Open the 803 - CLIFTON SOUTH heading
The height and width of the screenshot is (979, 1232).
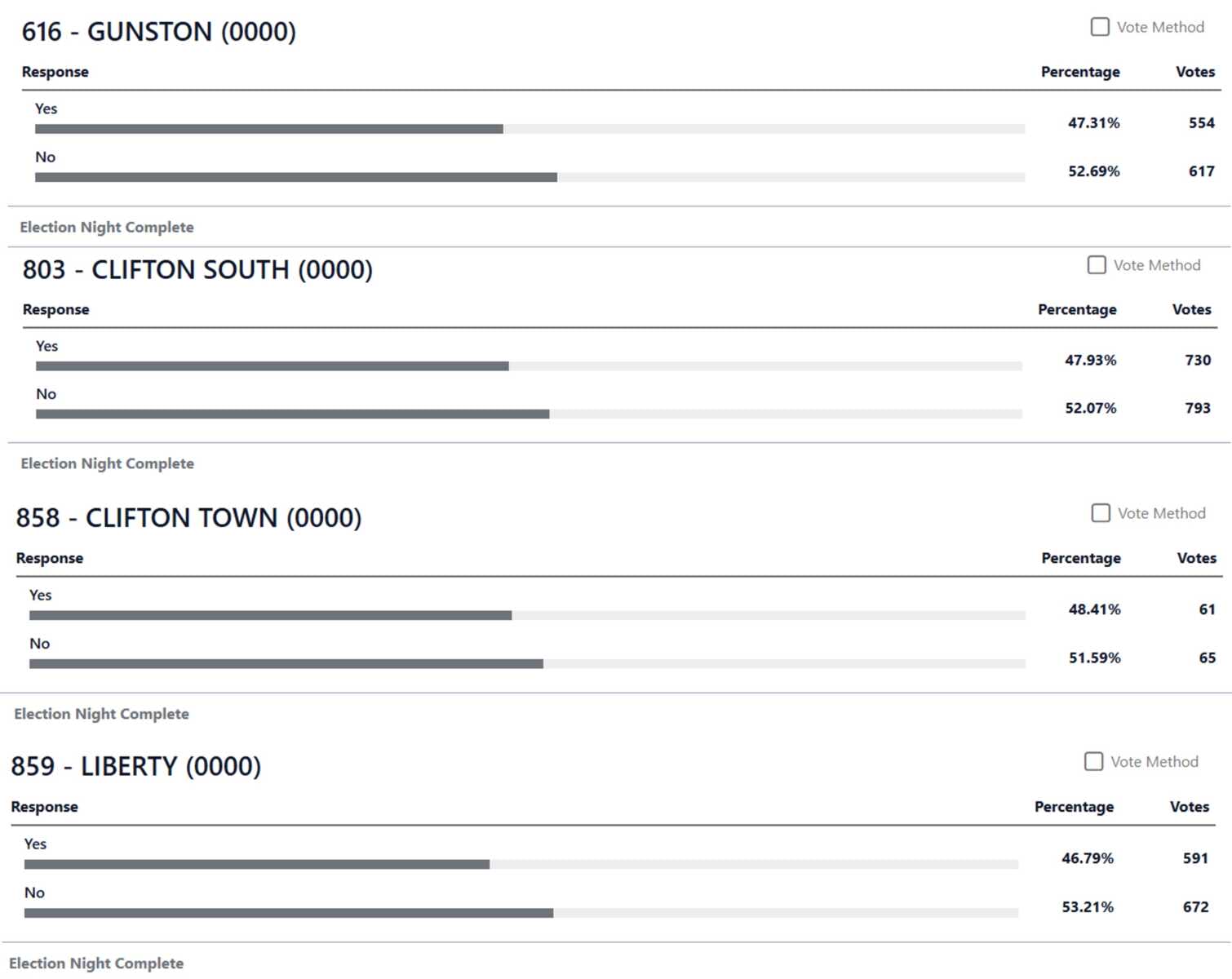(x=197, y=270)
